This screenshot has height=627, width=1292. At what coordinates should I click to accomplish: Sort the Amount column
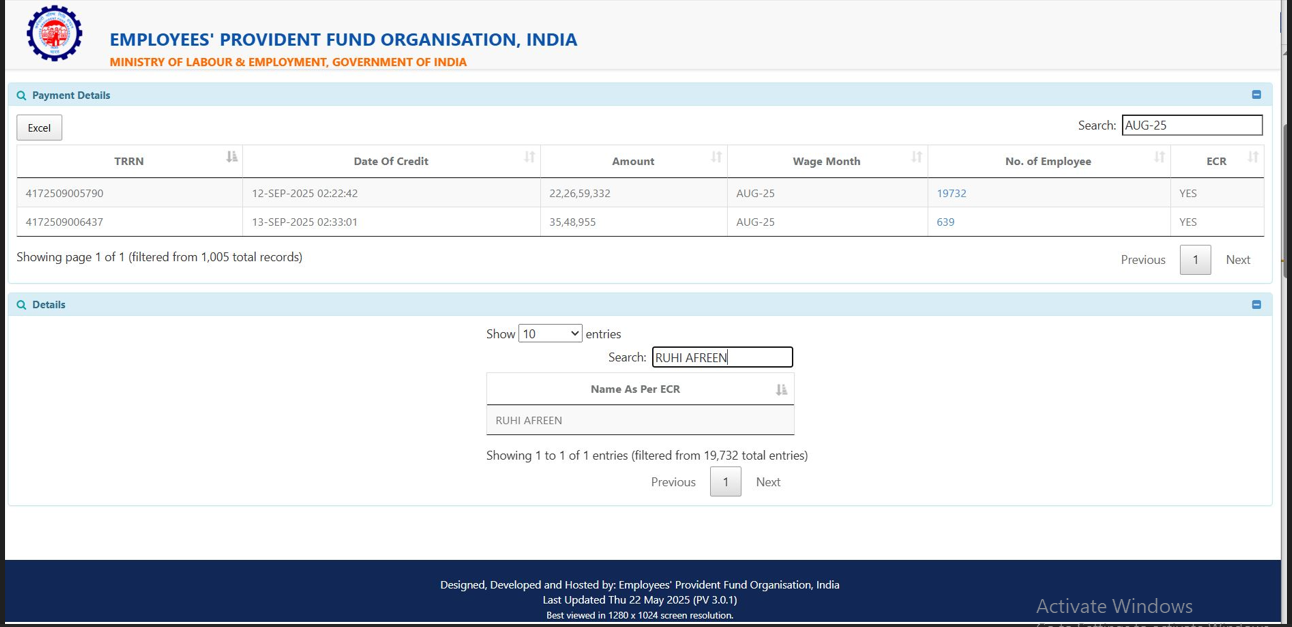tap(716, 157)
